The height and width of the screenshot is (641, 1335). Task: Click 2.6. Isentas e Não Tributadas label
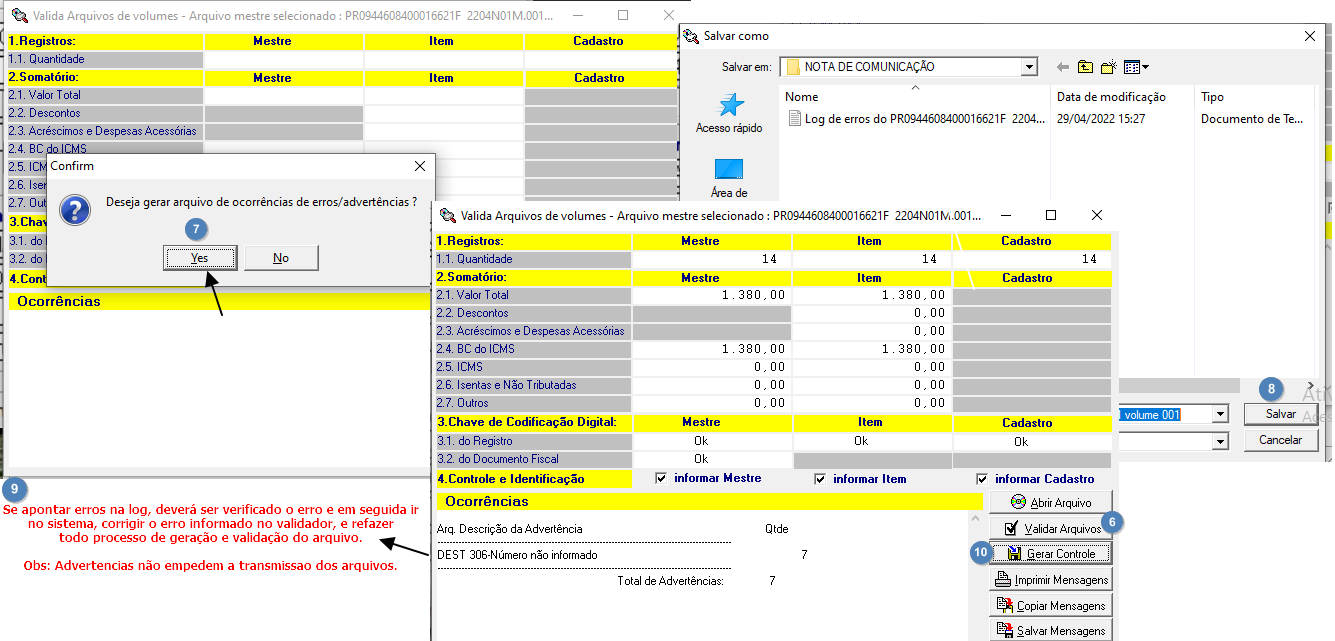[x=533, y=385]
